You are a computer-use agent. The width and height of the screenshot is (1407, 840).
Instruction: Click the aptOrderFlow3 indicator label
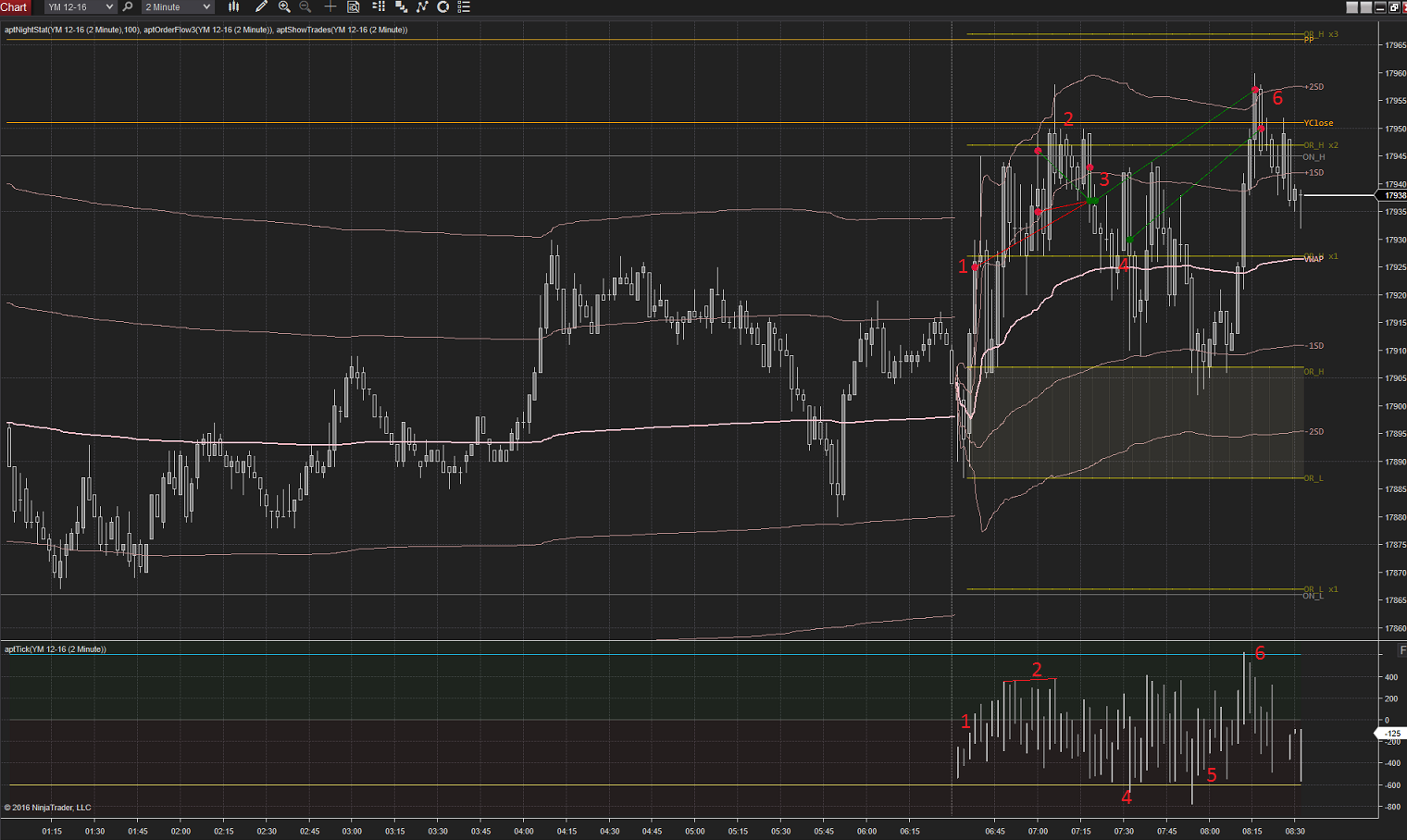(208, 30)
